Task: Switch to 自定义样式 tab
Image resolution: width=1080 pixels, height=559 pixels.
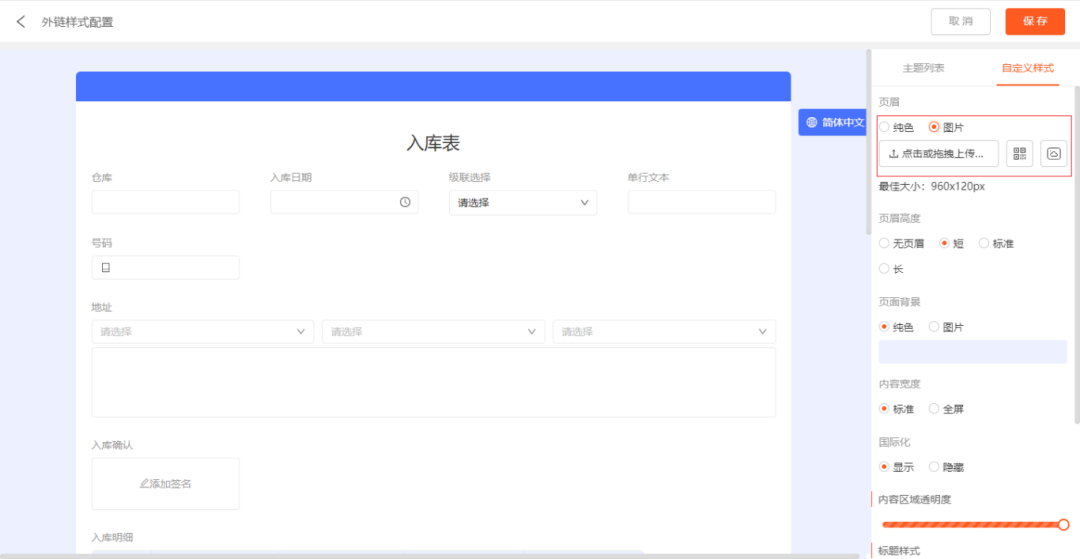Action: coord(1027,68)
